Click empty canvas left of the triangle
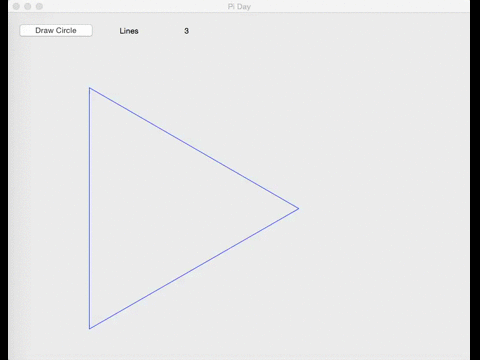 point(48,208)
